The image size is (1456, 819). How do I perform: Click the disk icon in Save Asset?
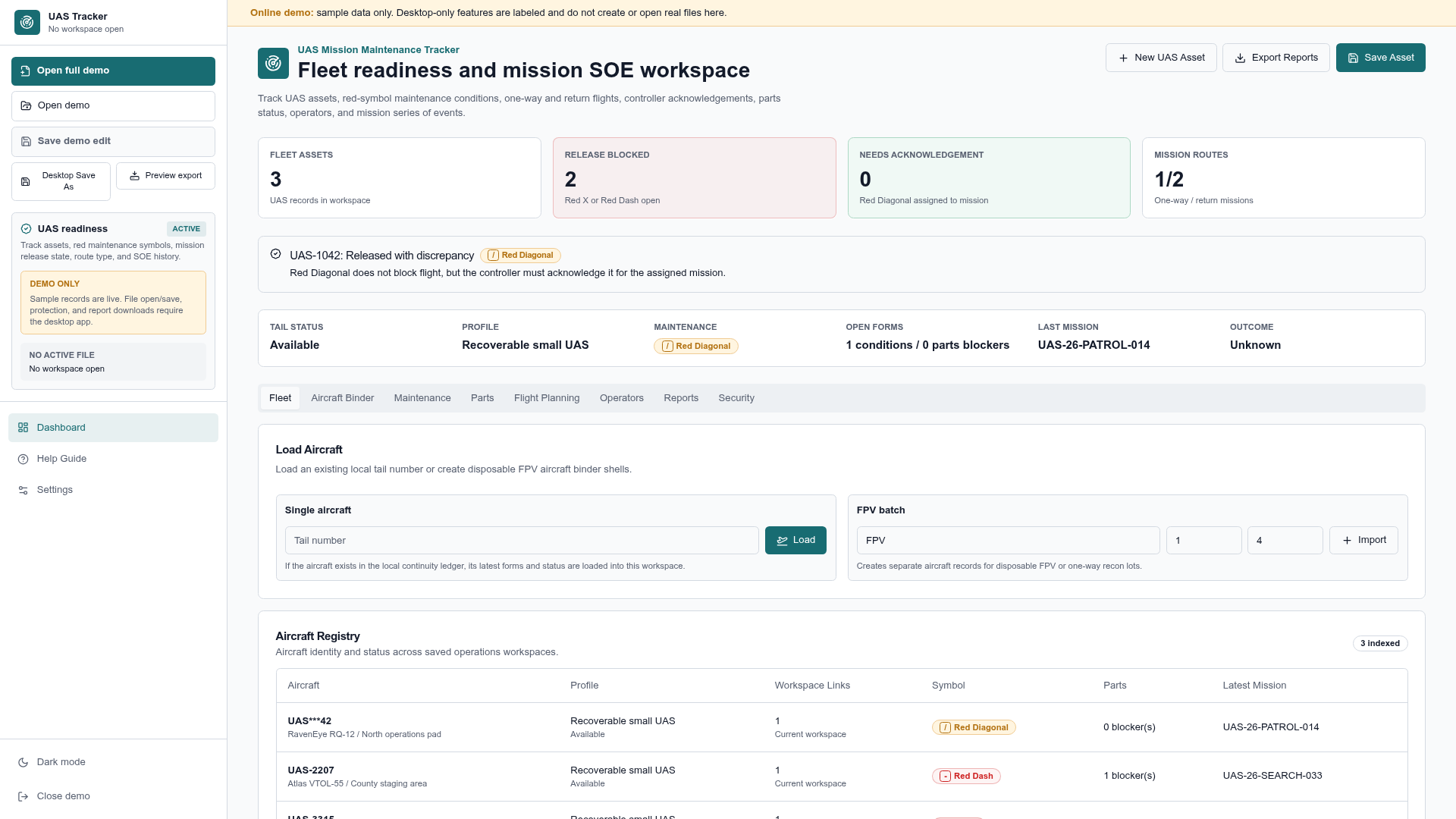click(1353, 58)
